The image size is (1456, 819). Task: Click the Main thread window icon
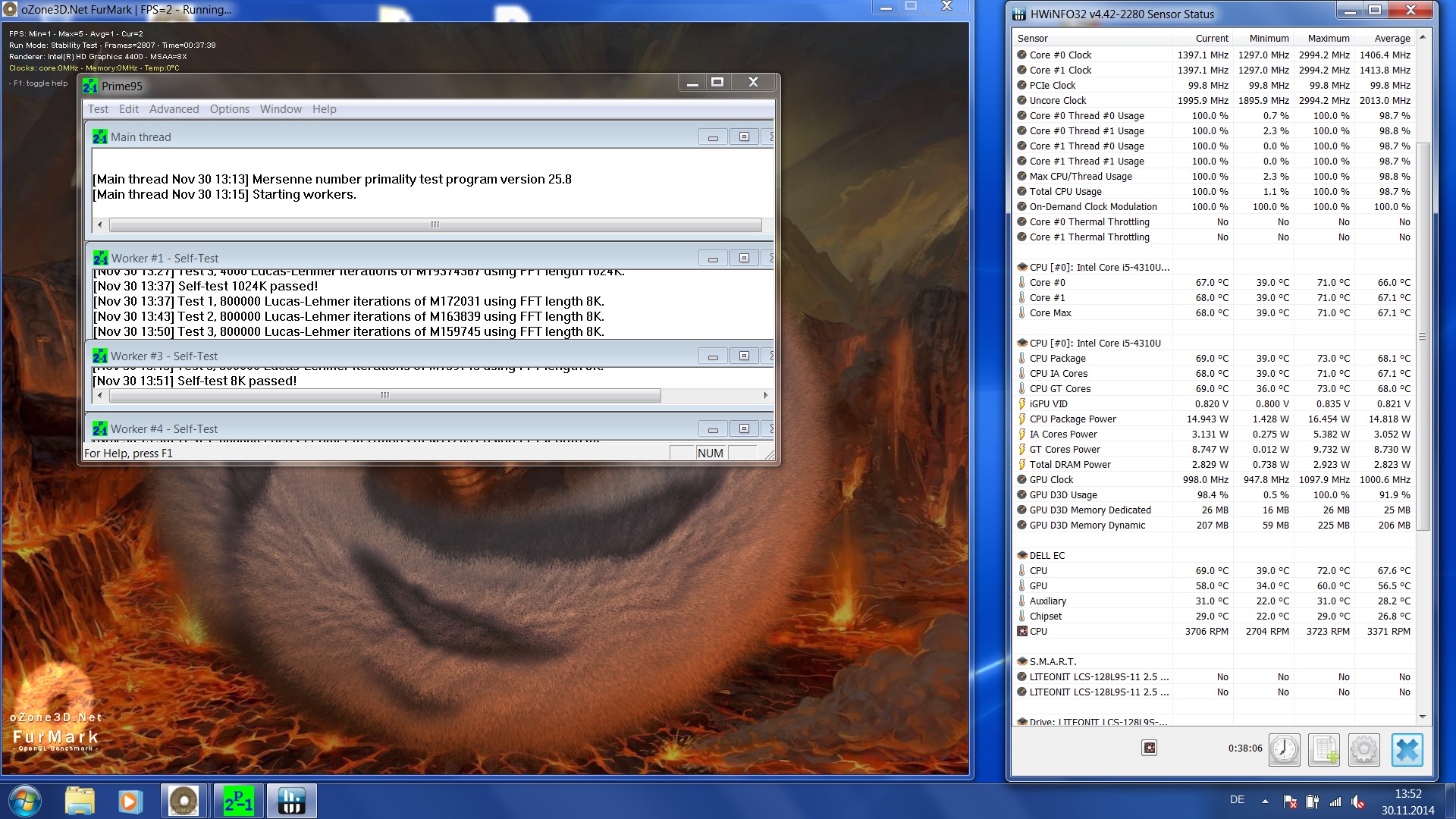99,136
